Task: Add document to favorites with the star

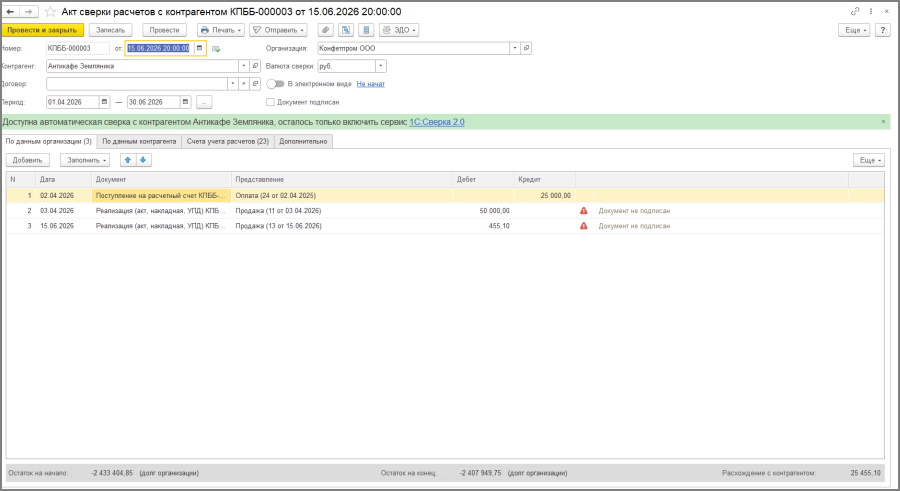Action: [x=51, y=11]
